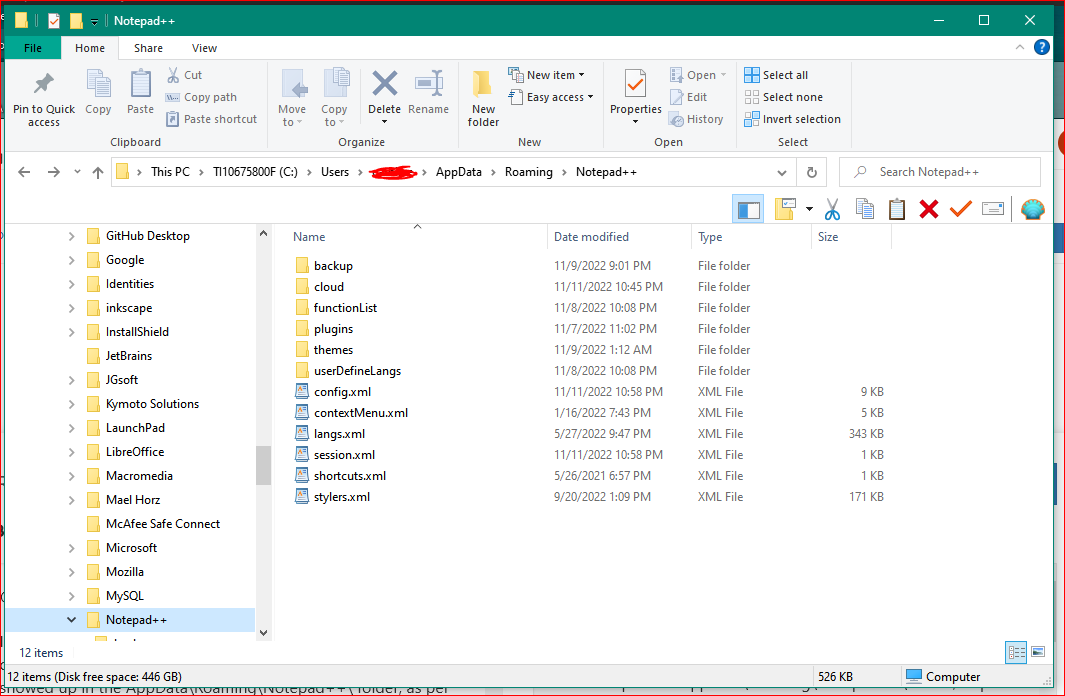Open the address bar history dropdown

pyautogui.click(x=782, y=172)
